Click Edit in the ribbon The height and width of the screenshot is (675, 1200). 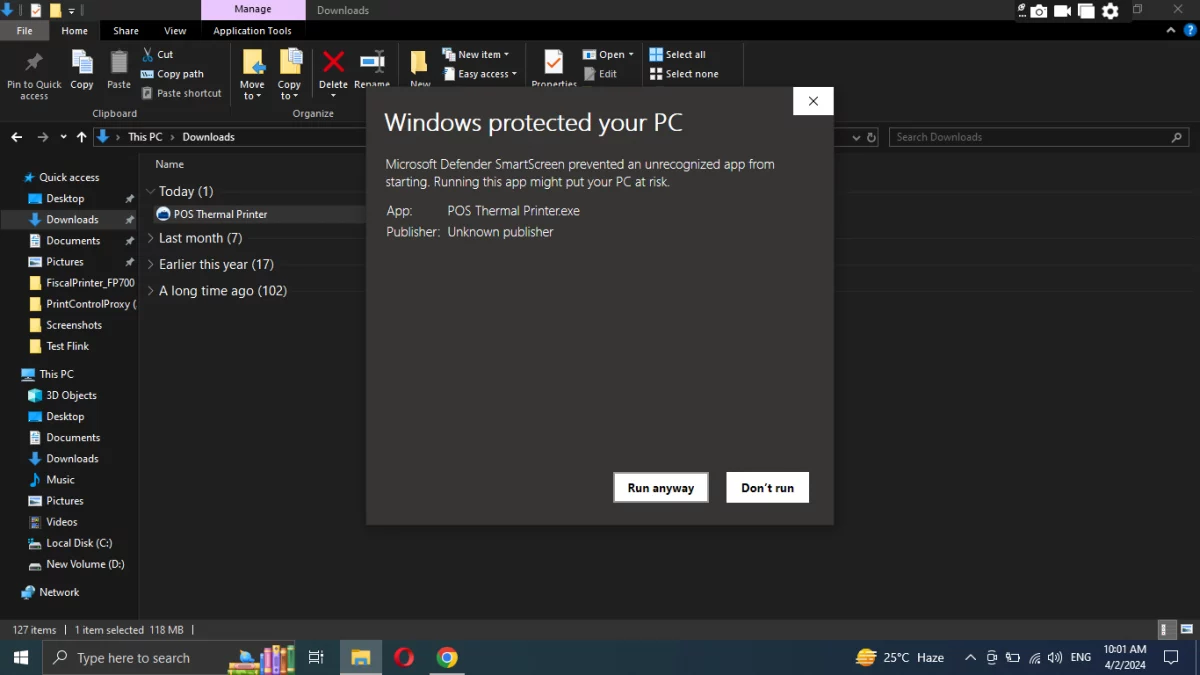point(600,74)
